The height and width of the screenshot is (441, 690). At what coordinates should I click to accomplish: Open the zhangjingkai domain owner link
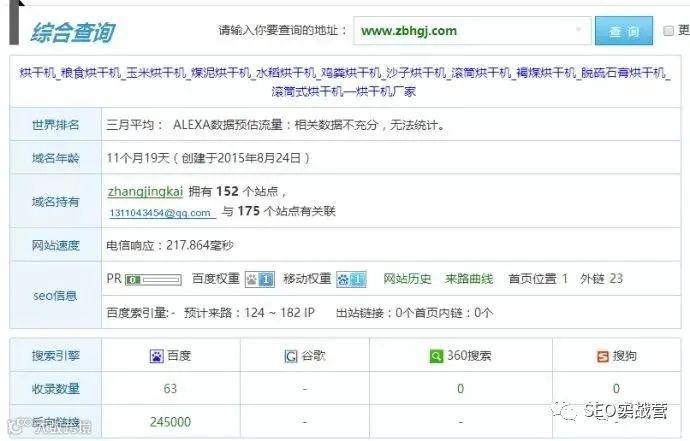(x=145, y=191)
